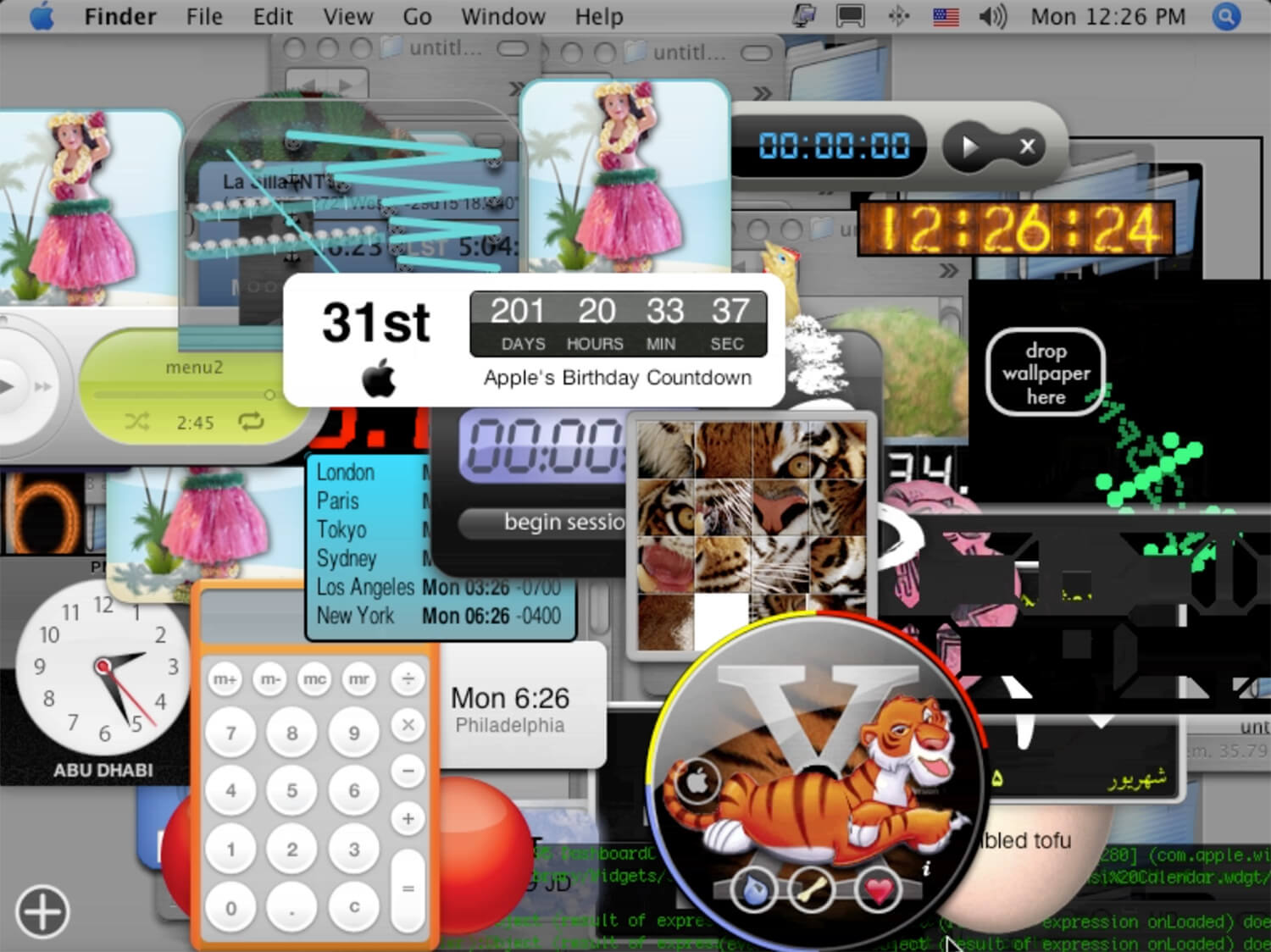Screen dimensions: 1271x952
Task: Click the hula girl widget at top center
Action: [625, 176]
